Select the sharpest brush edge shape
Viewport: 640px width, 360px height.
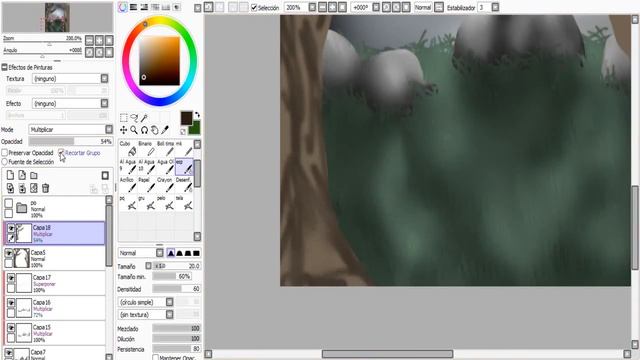coord(171,253)
